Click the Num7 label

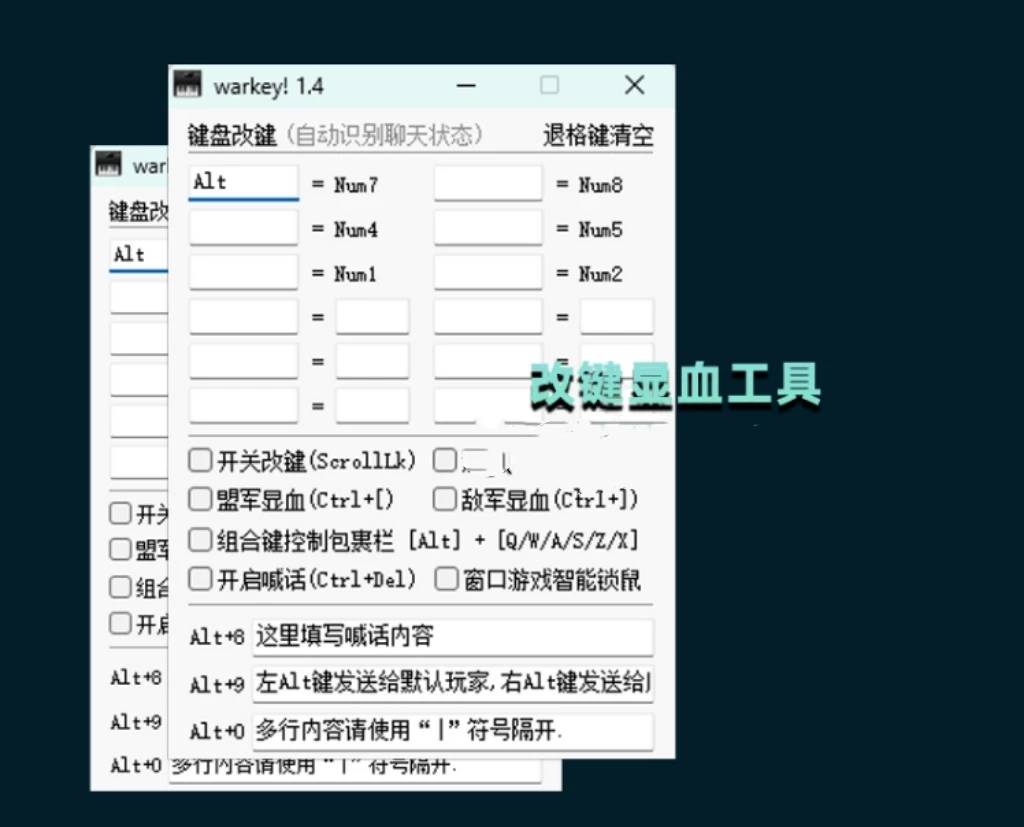point(356,185)
